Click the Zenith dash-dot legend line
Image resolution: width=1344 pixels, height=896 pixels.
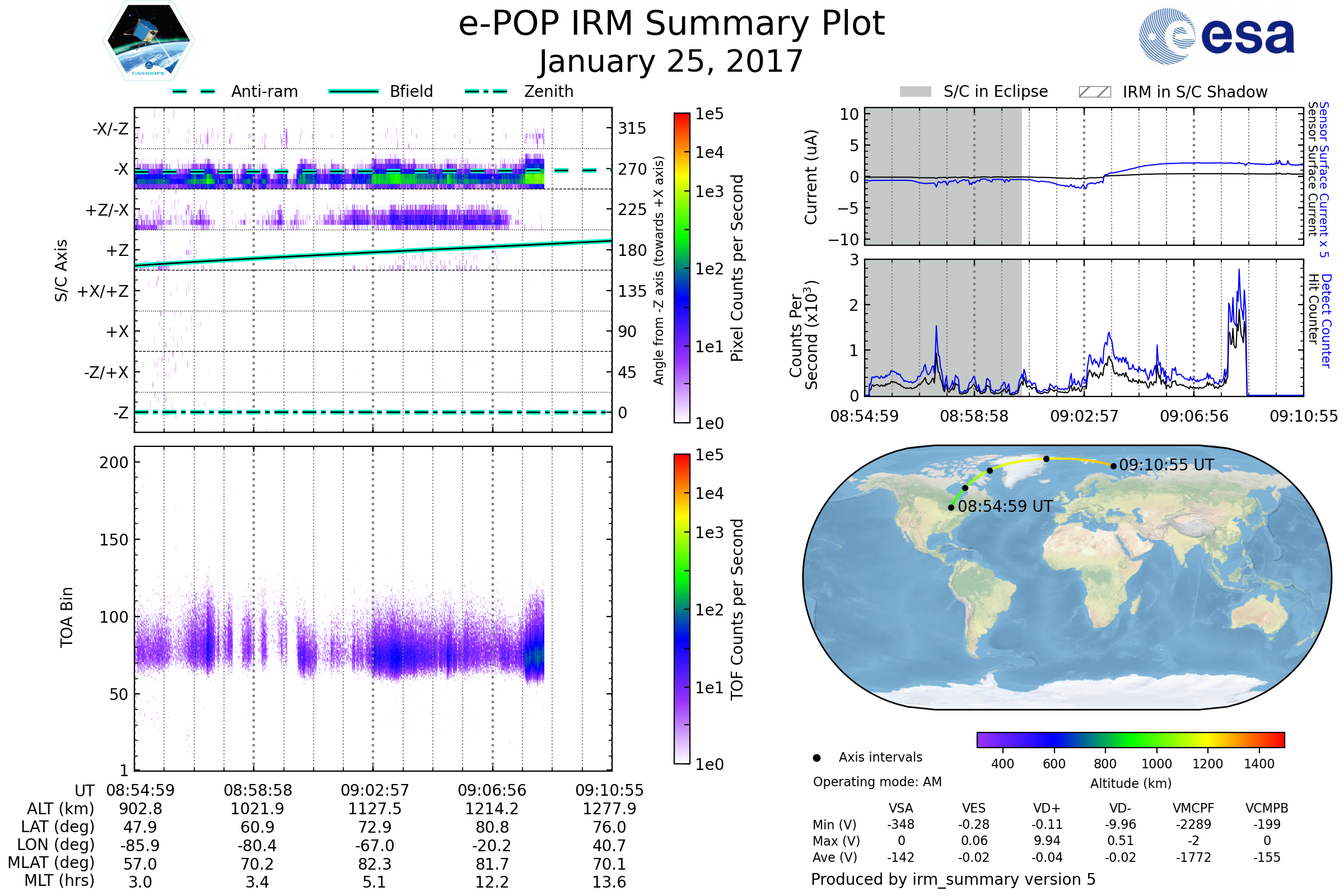tap(486, 91)
